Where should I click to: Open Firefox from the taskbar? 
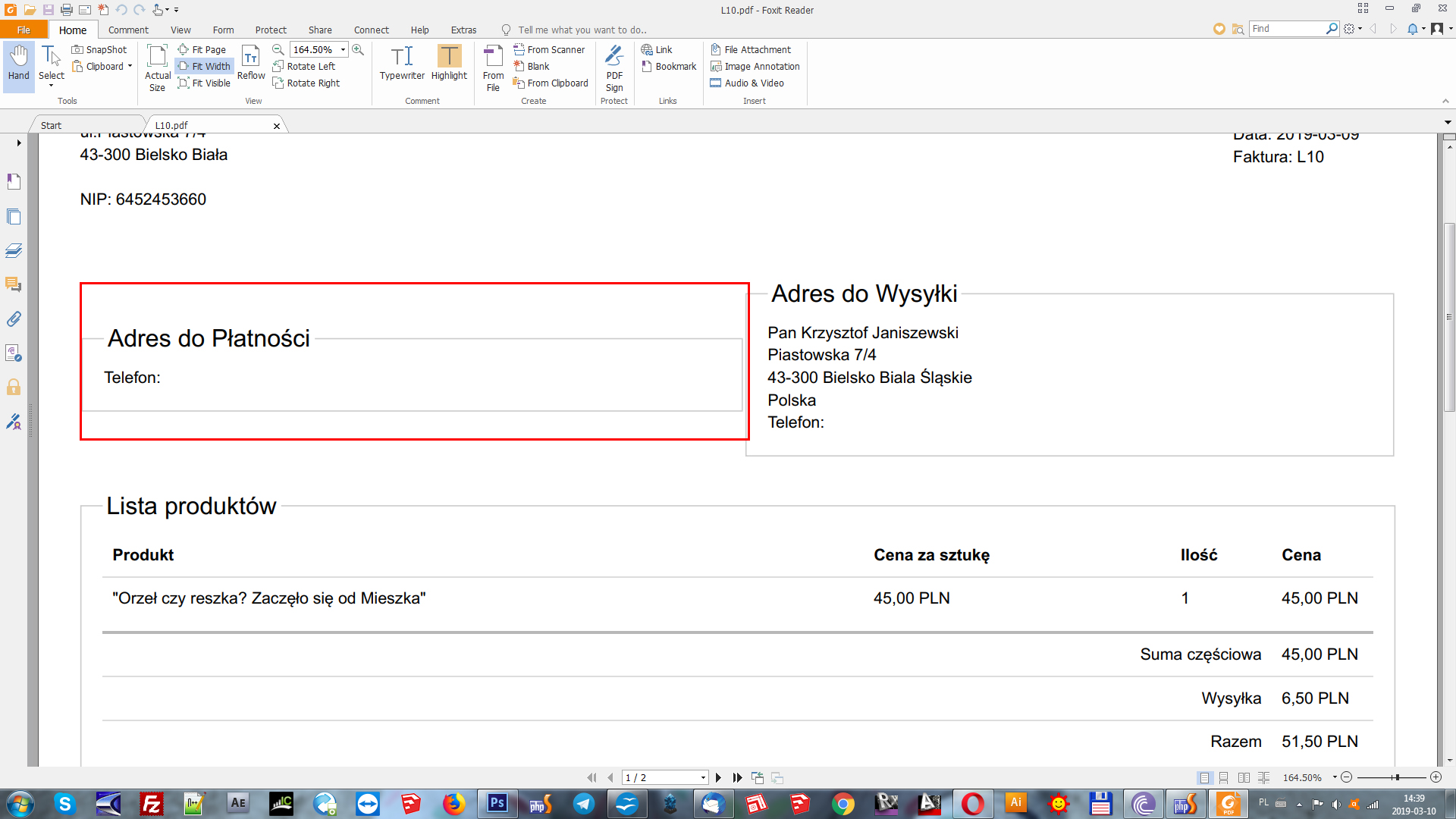(x=453, y=803)
